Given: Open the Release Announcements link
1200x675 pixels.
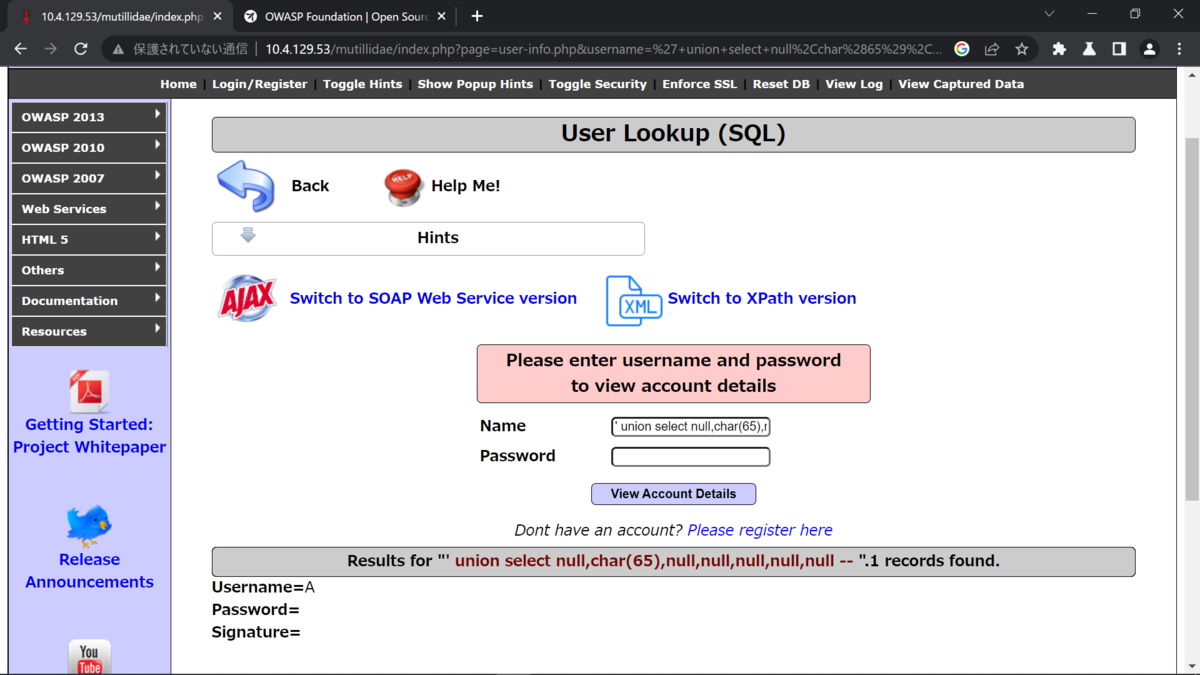Looking at the screenshot, I should (89, 571).
